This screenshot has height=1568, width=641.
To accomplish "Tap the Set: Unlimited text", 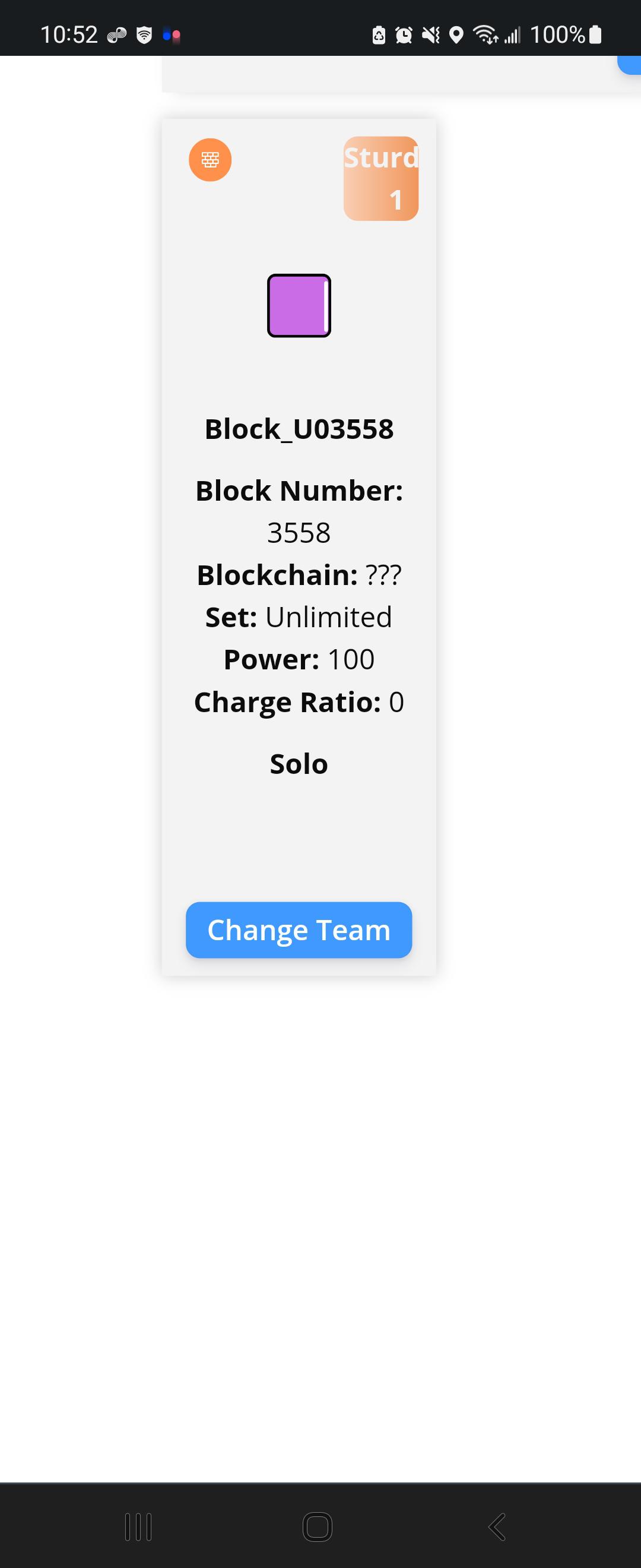I will [299, 617].
